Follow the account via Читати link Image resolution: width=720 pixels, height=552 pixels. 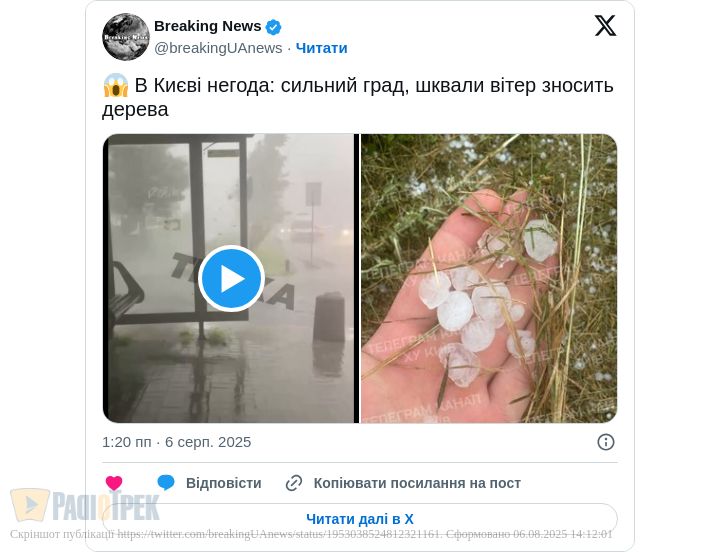321,48
